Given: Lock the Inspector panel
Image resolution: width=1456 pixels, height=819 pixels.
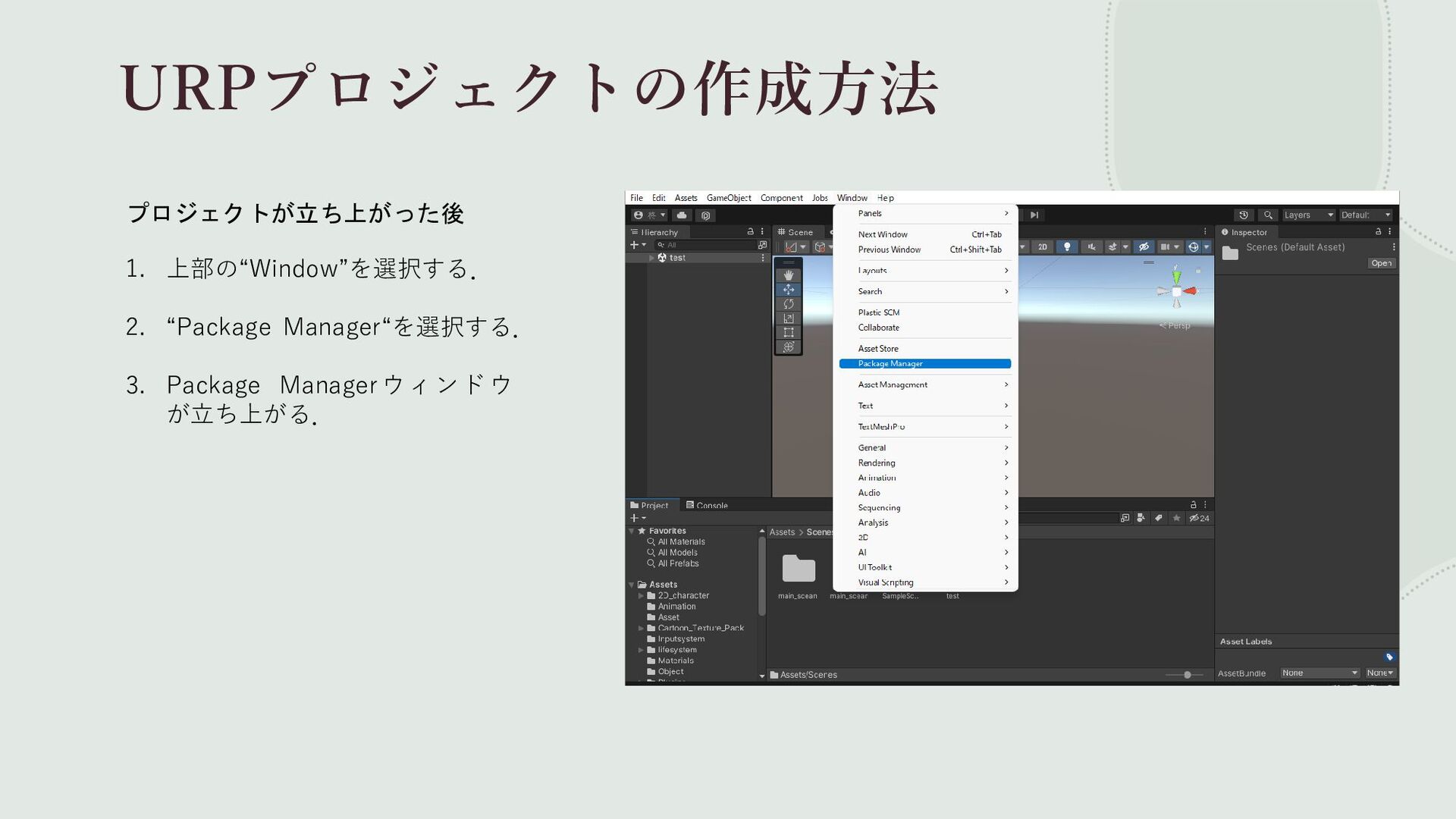Looking at the screenshot, I should [1378, 232].
